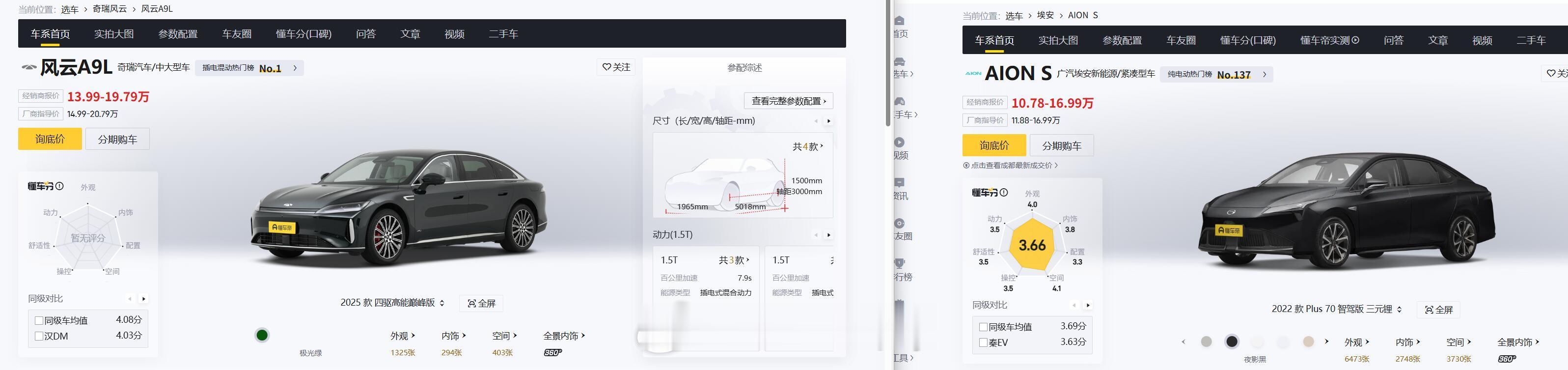Switch to 实拍大图 tab on 风云A9L page
1568x370 pixels.
tap(114, 34)
